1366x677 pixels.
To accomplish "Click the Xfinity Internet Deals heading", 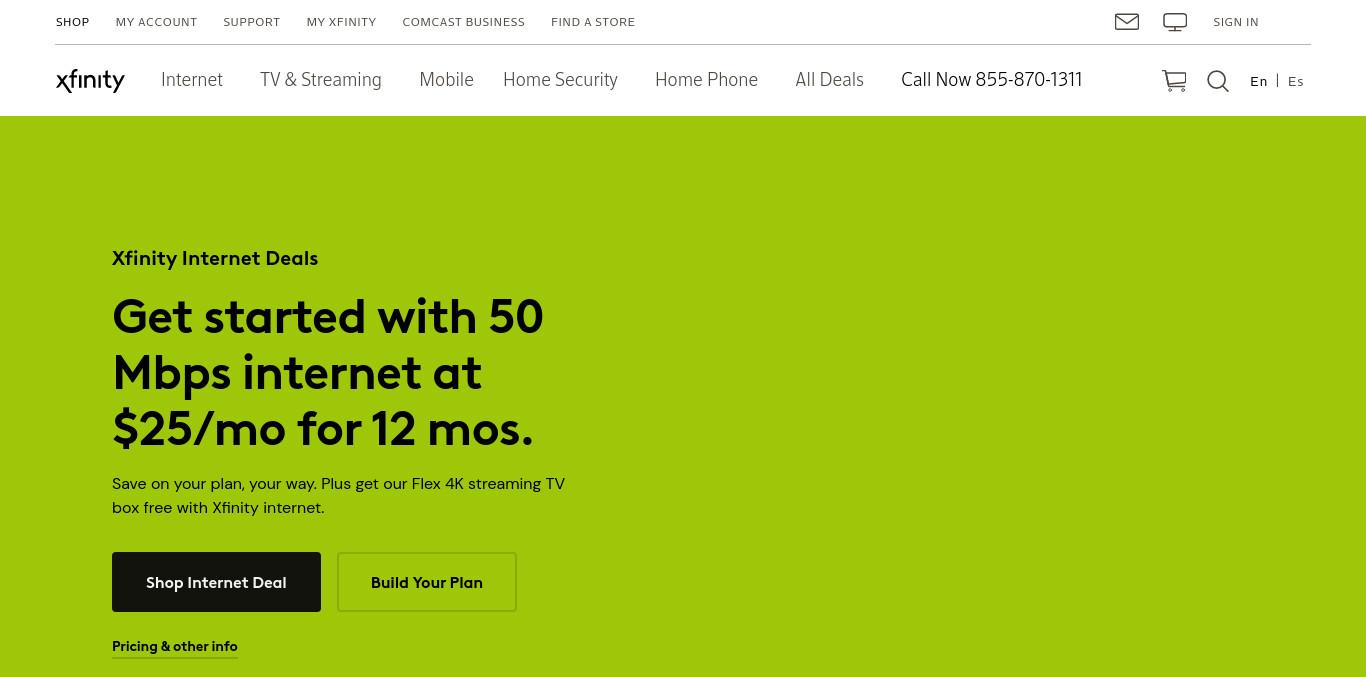I will (x=215, y=258).
